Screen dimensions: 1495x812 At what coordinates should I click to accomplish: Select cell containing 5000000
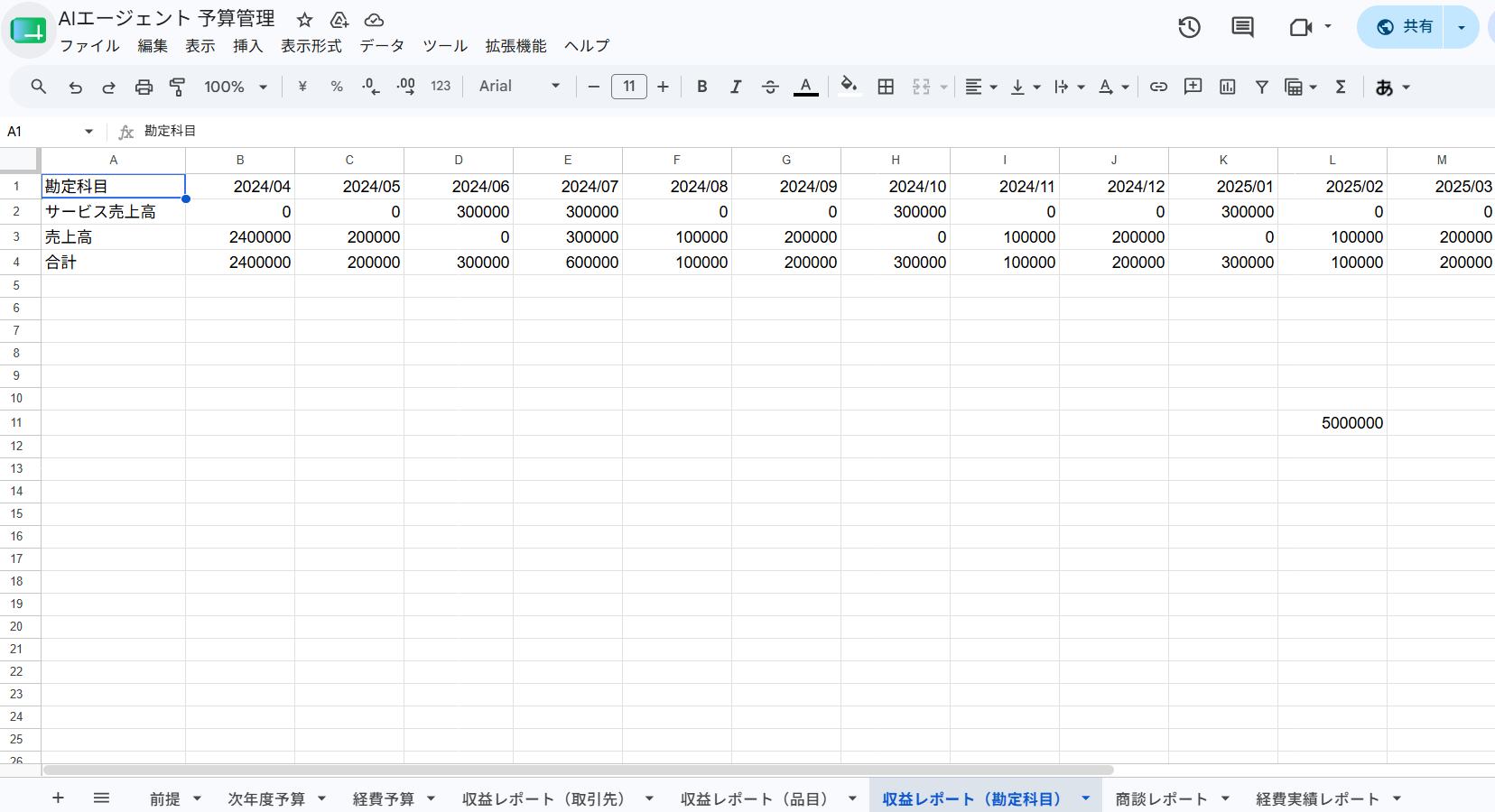[1332, 422]
